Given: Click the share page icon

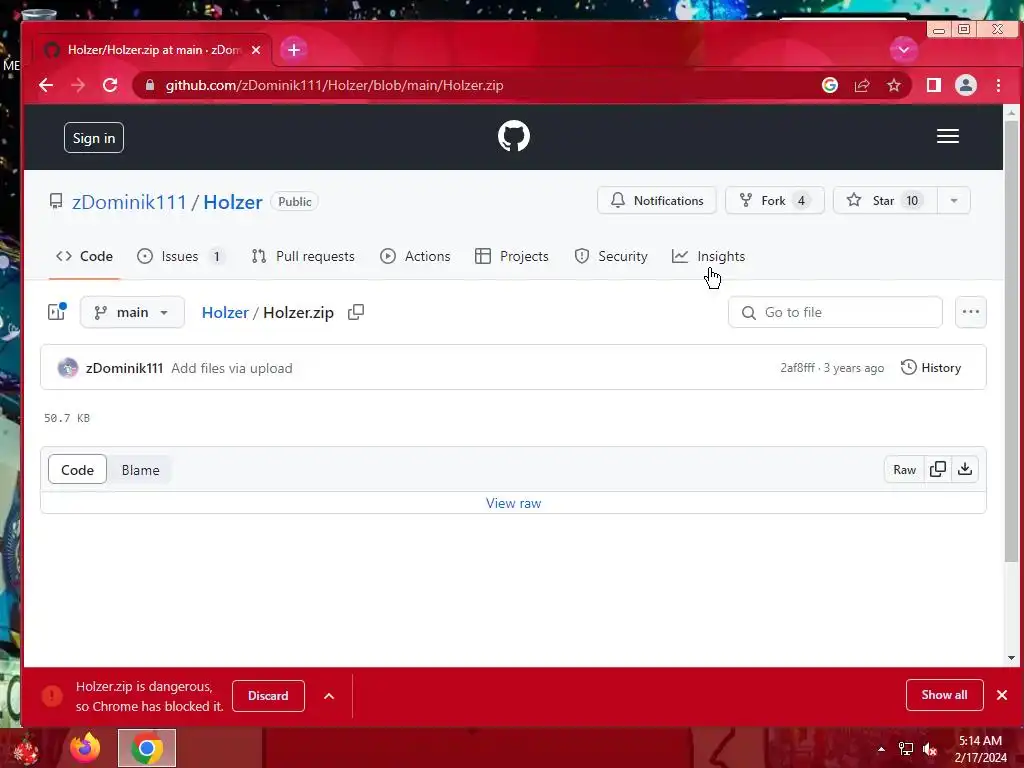Looking at the screenshot, I should [x=862, y=85].
